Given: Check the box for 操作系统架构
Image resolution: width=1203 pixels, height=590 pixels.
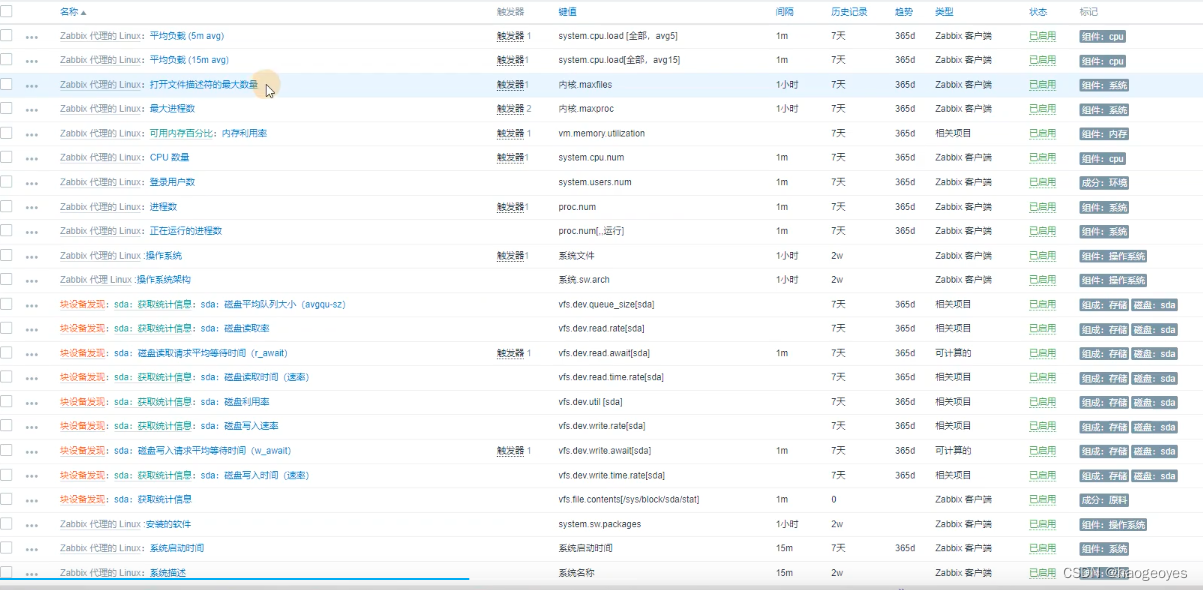Looking at the screenshot, I should tap(6, 279).
